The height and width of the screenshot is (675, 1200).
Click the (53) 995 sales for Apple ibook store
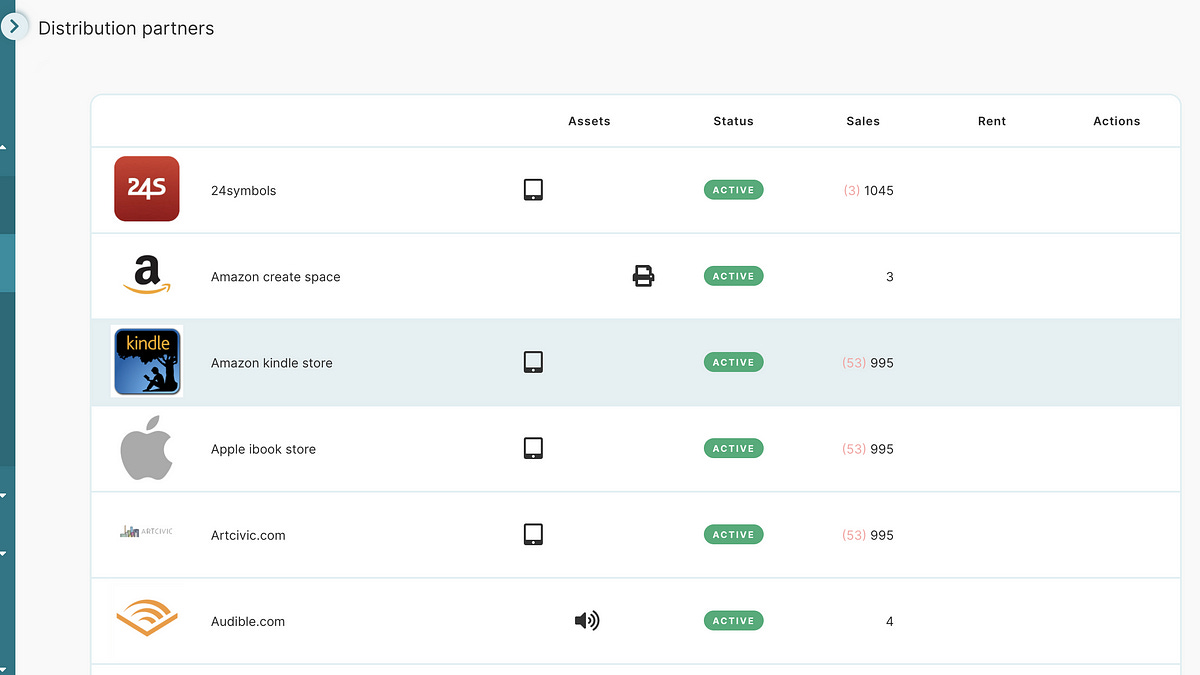point(868,448)
